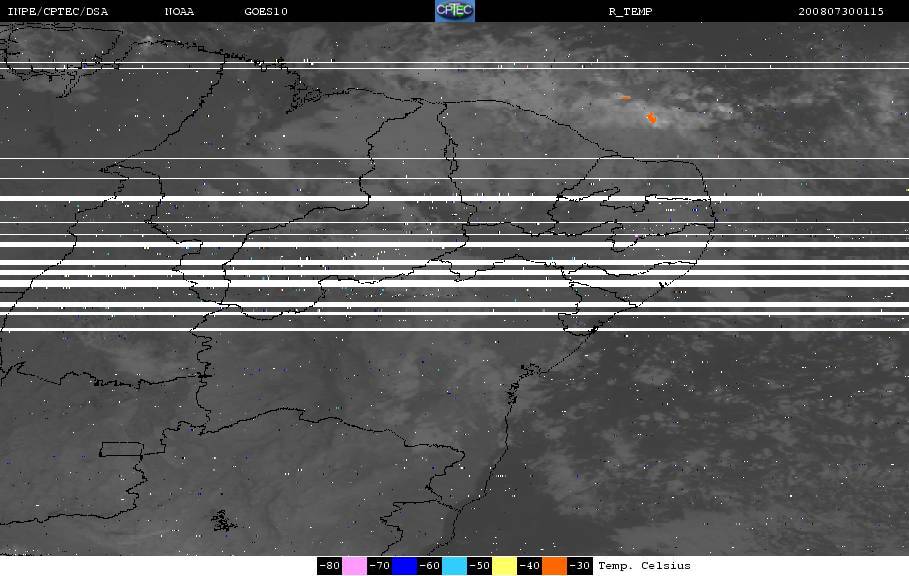This screenshot has width=909, height=576.
Task: Click the -50 legend value label
Action: 479,566
